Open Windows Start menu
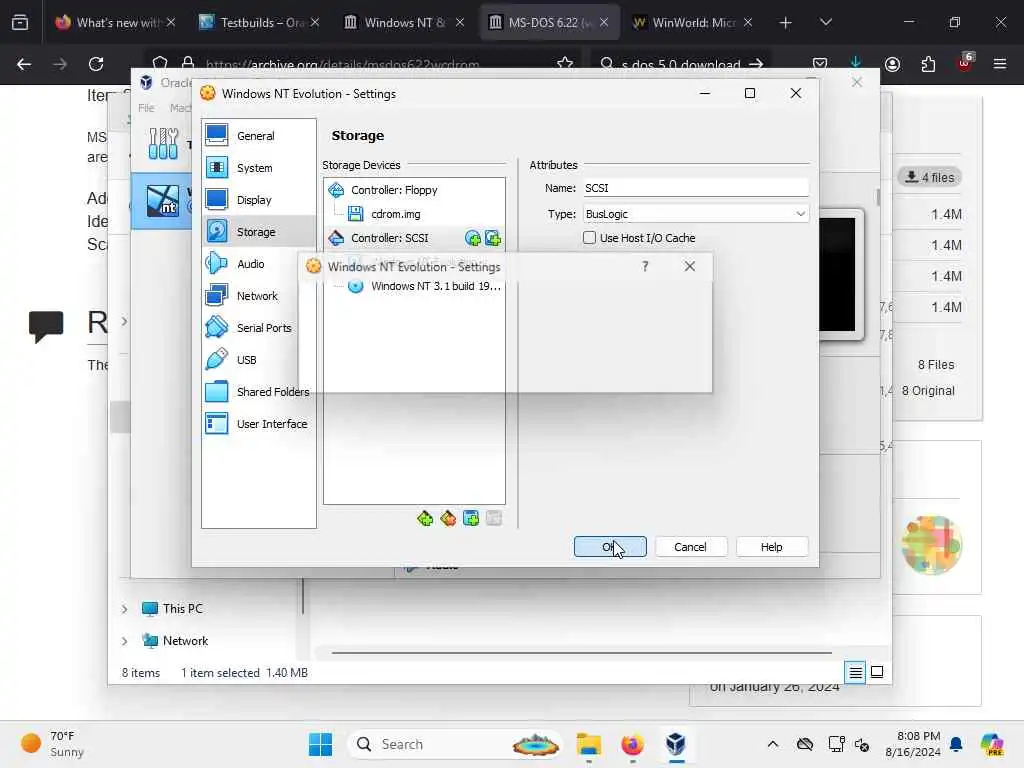Screen dimensions: 1024x768 click(x=320, y=744)
